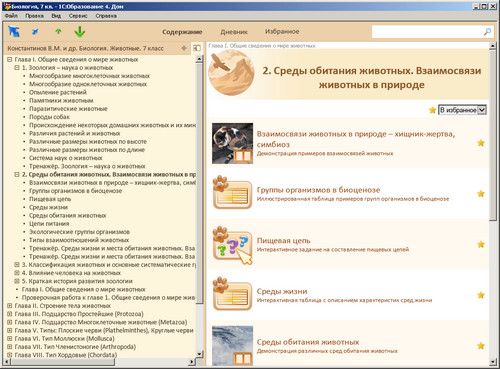The height and width of the screenshot is (369, 500).
Task: Click tree panel scroll-down arrow
Action: [x=199, y=354]
